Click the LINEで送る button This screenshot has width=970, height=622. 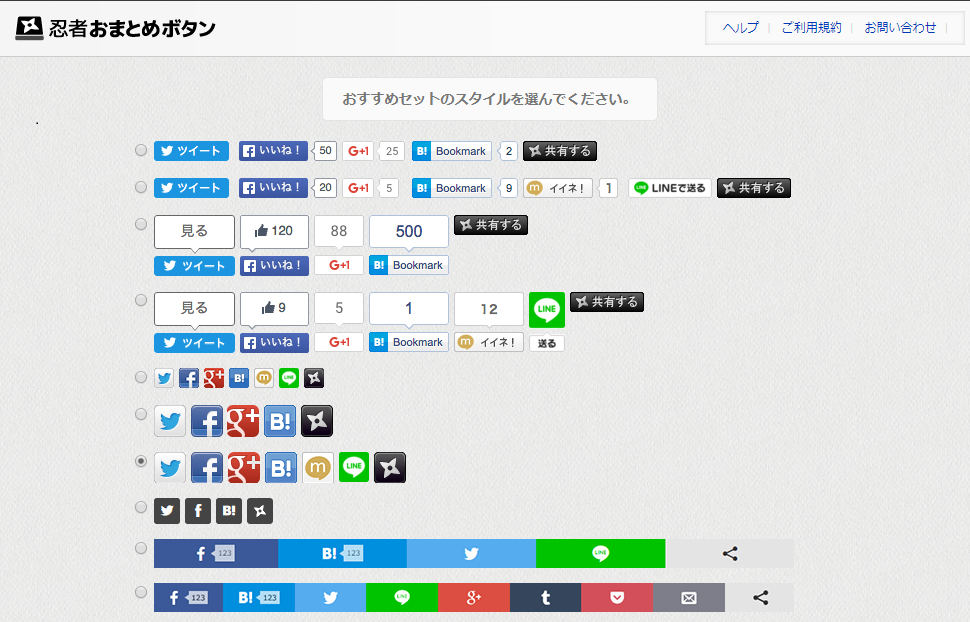(670, 188)
